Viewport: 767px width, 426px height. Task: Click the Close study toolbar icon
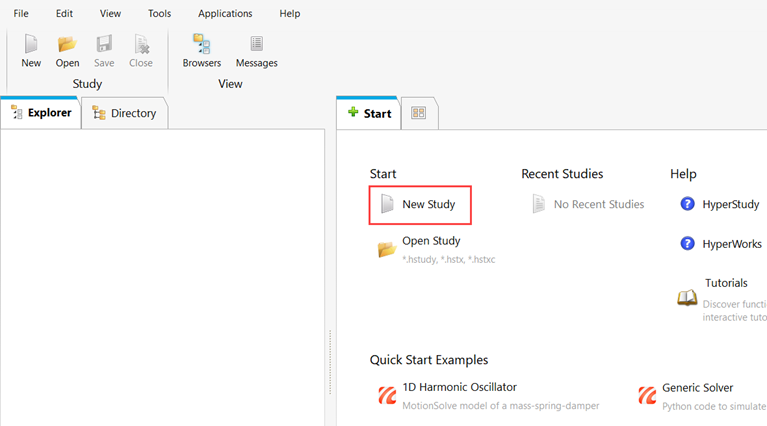click(141, 45)
